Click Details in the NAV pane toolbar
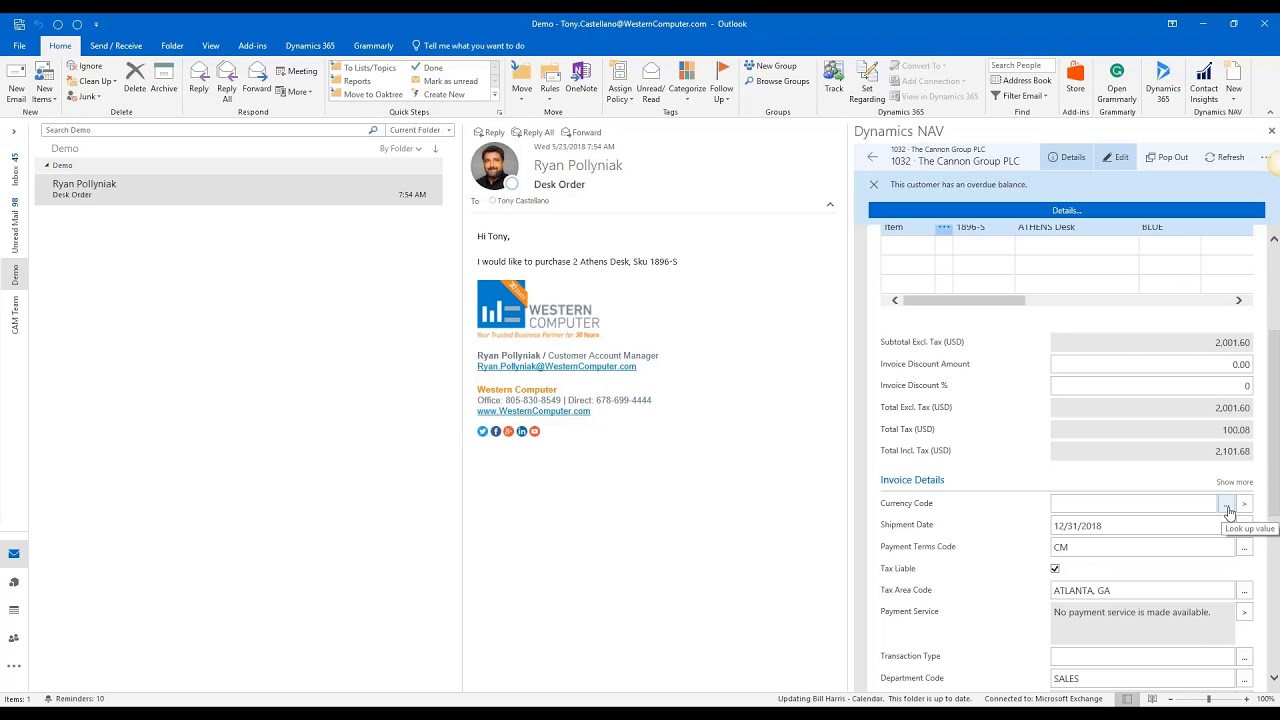Screen dimensions: 1280x720 (x=1066, y=157)
